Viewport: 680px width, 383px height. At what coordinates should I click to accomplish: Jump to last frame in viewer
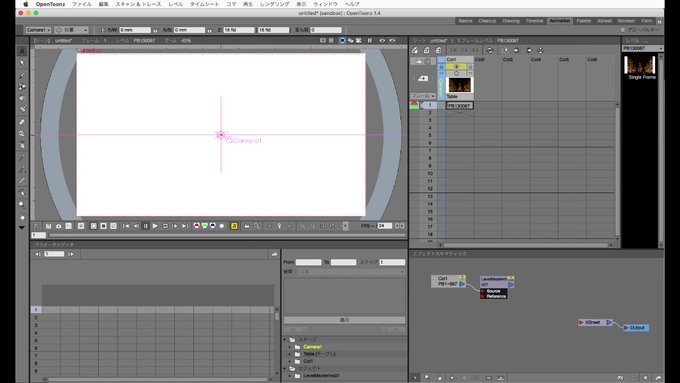[185, 226]
